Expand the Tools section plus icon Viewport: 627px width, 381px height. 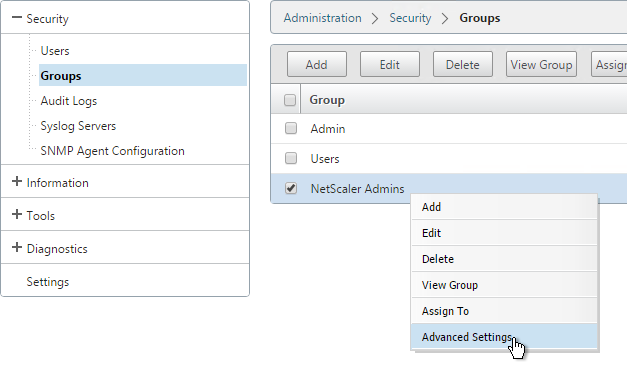pyautogui.click(x=16, y=214)
